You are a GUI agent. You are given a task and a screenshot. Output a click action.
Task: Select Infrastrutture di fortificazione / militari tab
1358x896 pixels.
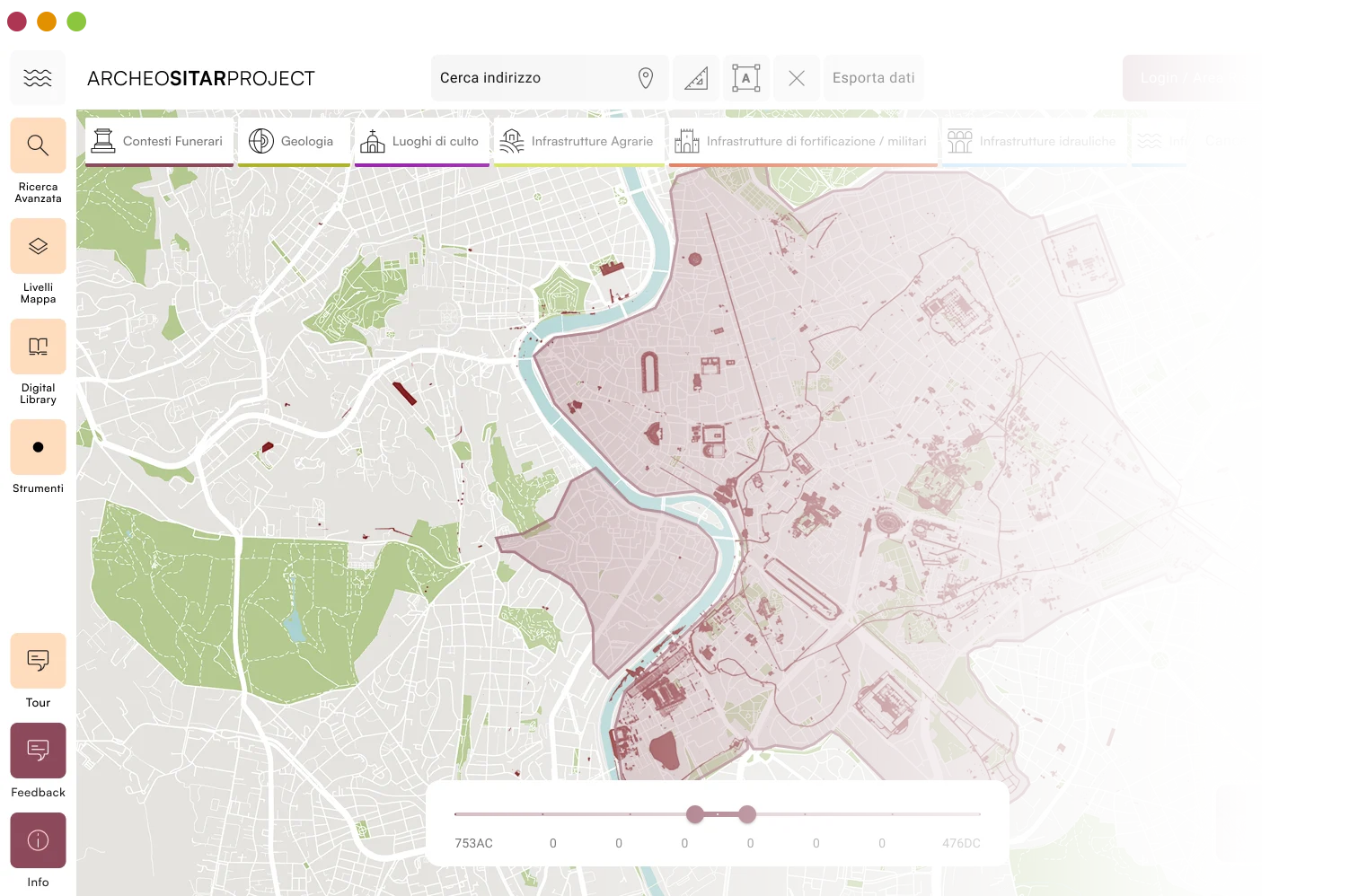point(802,141)
